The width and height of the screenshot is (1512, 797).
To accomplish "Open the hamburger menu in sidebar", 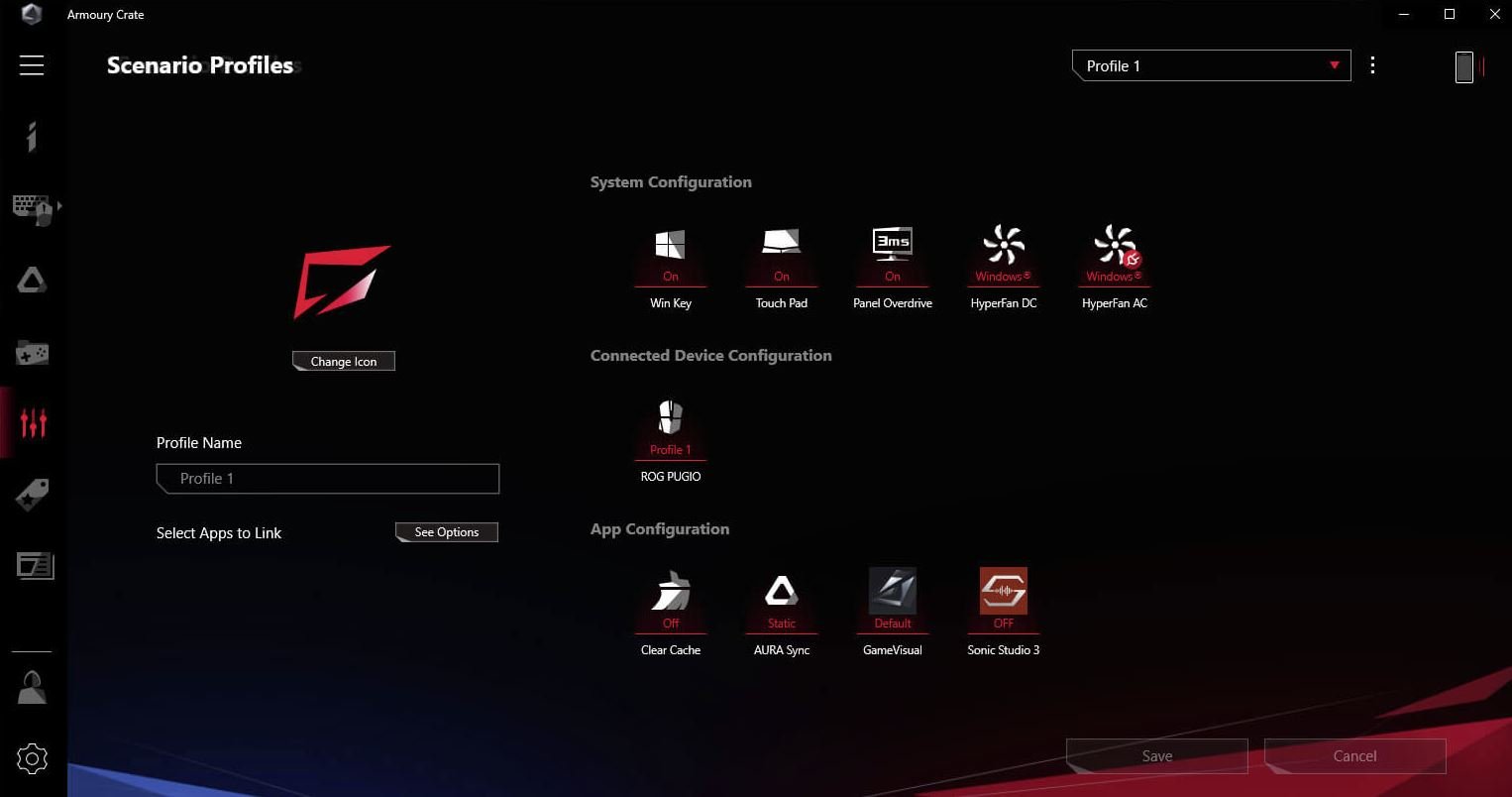I will [32, 65].
